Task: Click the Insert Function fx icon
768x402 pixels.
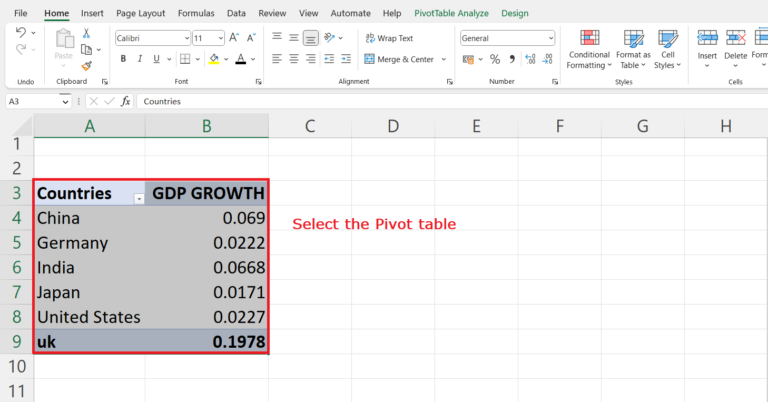Action: (x=126, y=101)
